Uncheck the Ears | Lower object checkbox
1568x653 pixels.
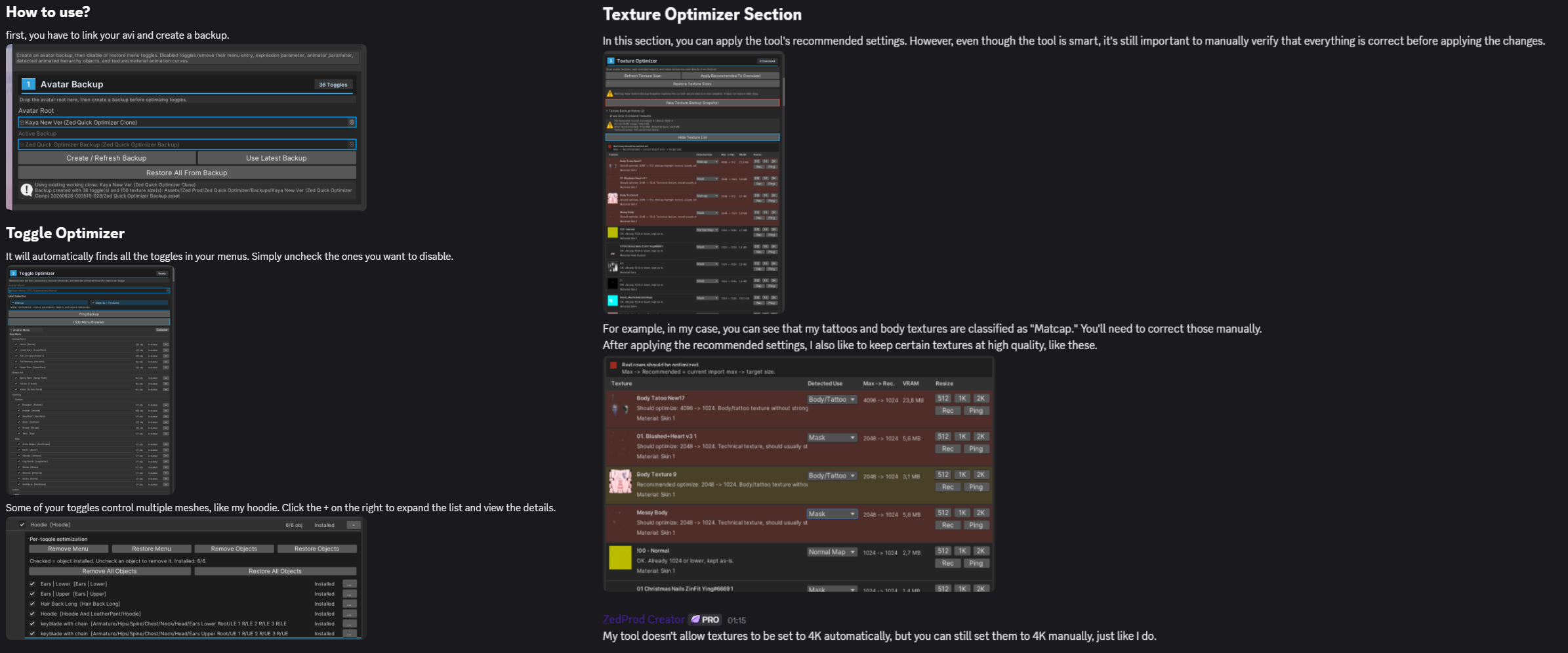[x=32, y=583]
